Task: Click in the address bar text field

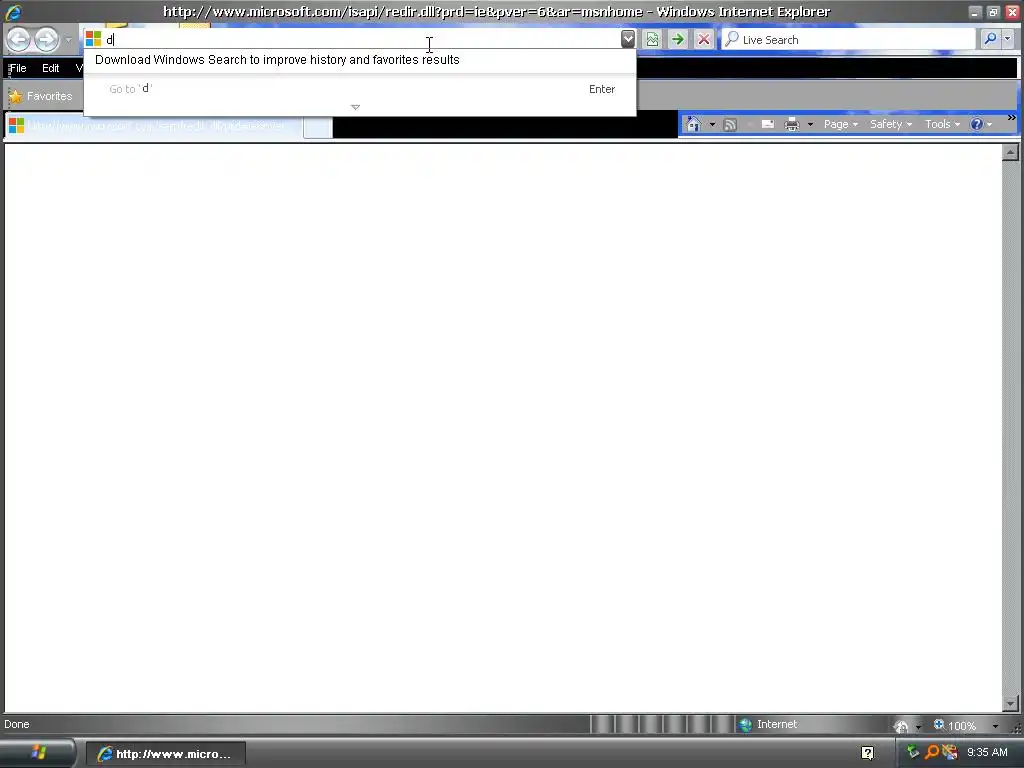Action: [362, 39]
